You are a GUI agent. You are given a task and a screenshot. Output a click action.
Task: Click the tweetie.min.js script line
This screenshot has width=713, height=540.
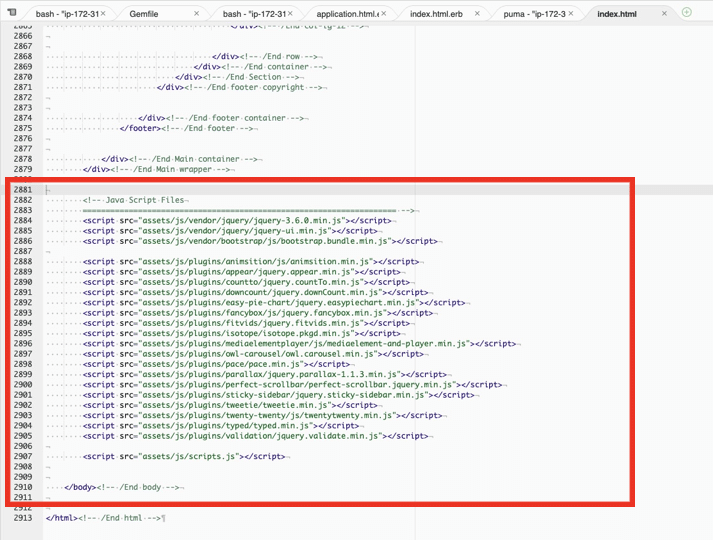click(x=230, y=405)
